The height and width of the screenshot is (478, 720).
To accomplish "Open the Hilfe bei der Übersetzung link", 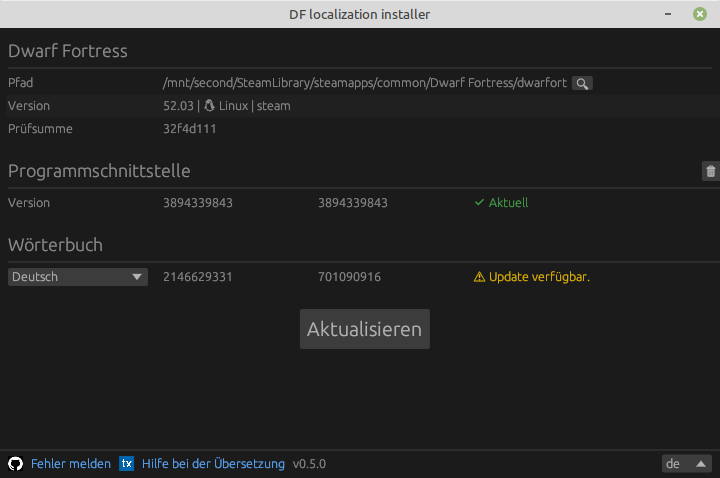I will (213, 464).
